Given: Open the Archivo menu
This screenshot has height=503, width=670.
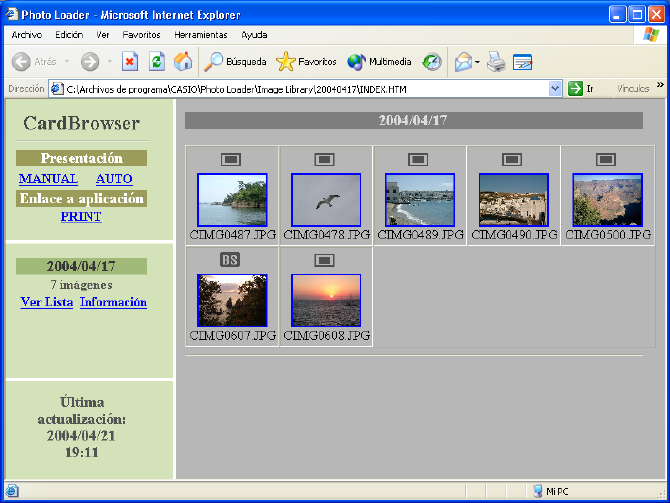Looking at the screenshot, I should coord(27,34).
